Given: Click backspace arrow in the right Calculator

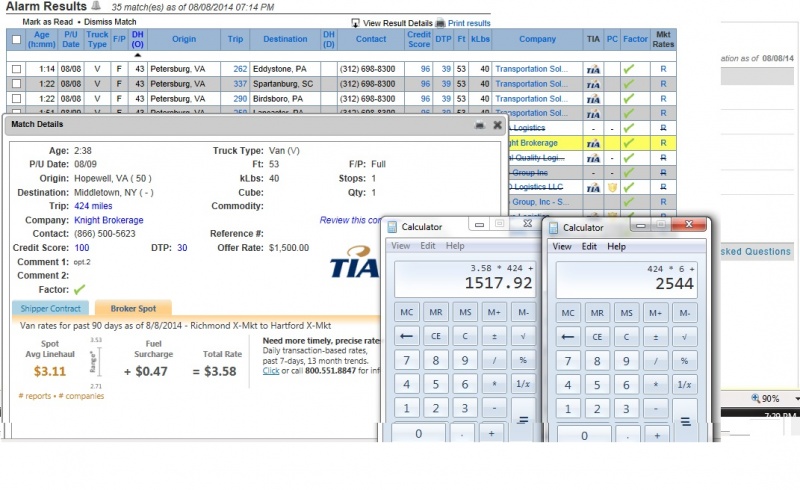Looking at the screenshot, I should pyautogui.click(x=567, y=337).
